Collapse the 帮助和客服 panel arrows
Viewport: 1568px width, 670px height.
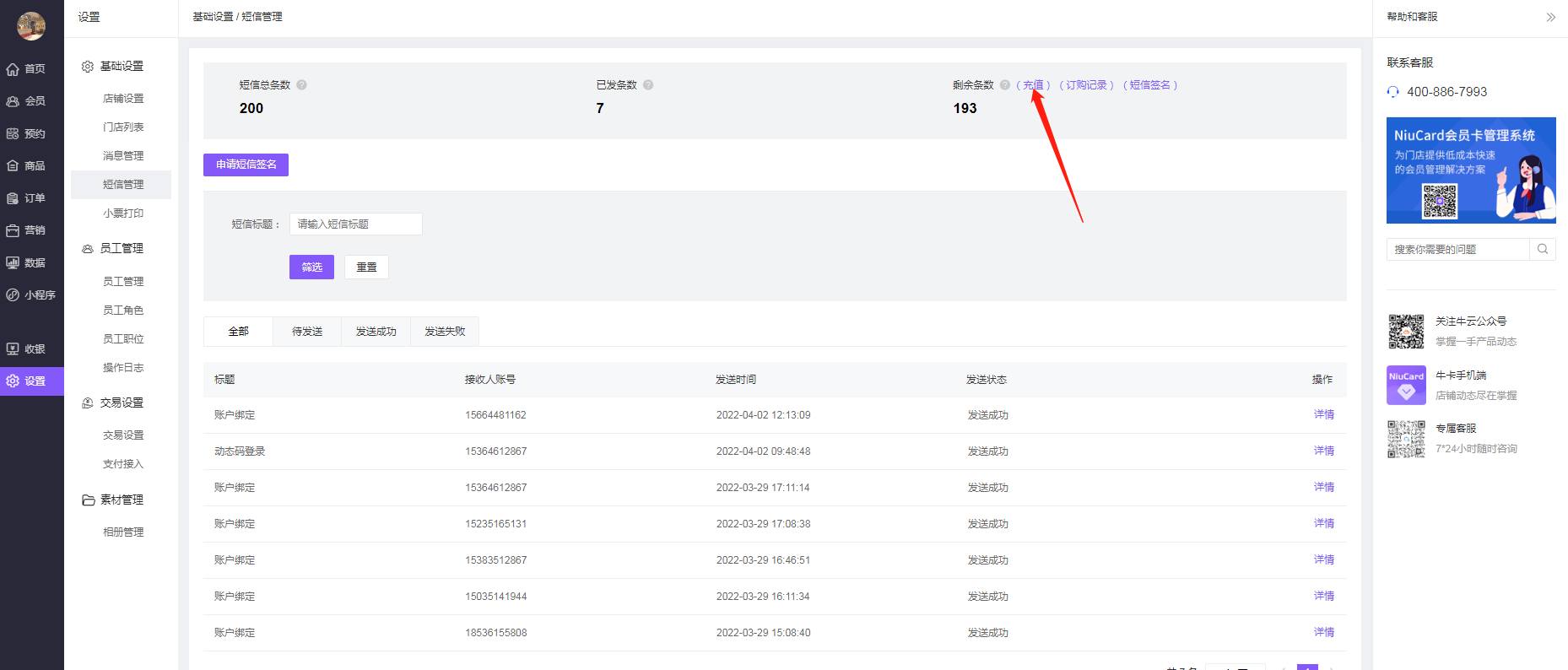click(x=1550, y=17)
